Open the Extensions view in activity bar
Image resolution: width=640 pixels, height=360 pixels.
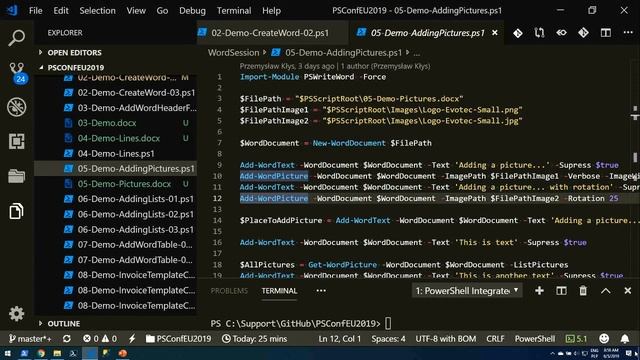16,141
